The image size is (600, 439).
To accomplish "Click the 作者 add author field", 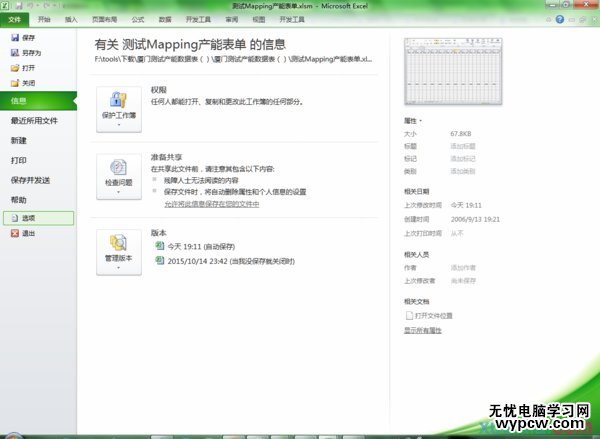I will pos(463,268).
